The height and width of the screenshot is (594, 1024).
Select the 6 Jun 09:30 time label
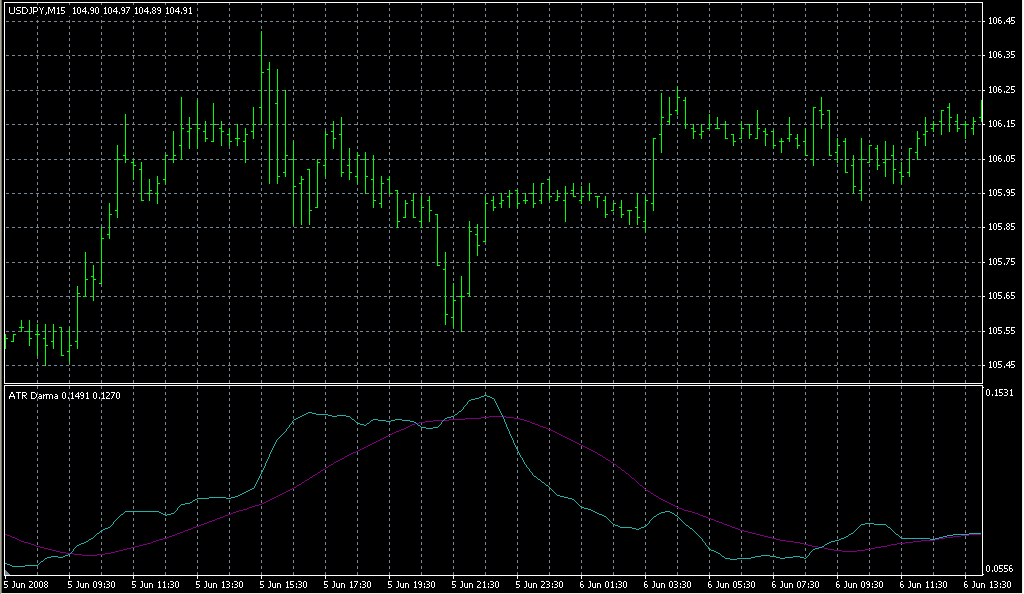click(x=860, y=584)
